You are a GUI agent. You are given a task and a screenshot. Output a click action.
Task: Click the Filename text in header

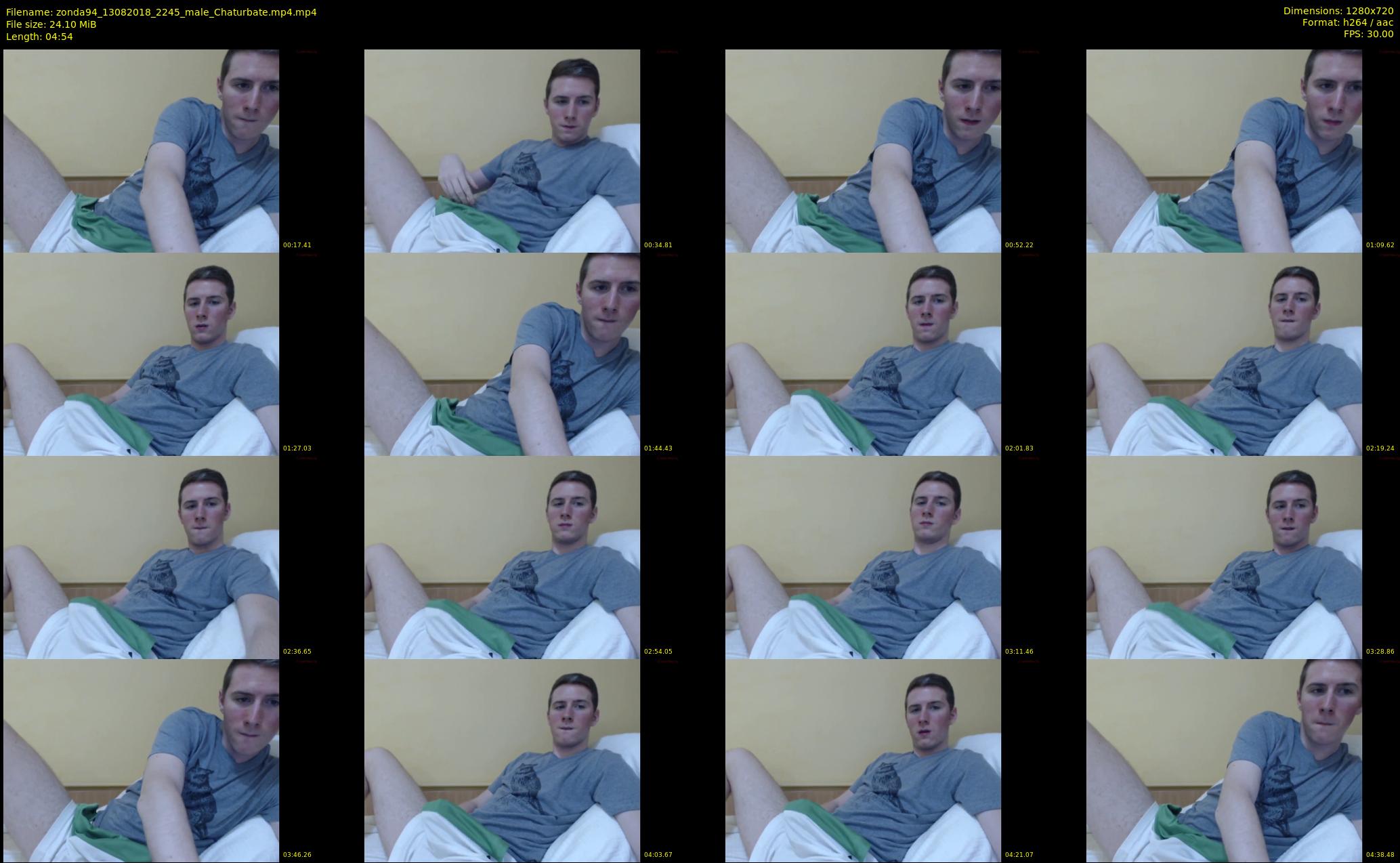coord(161,12)
